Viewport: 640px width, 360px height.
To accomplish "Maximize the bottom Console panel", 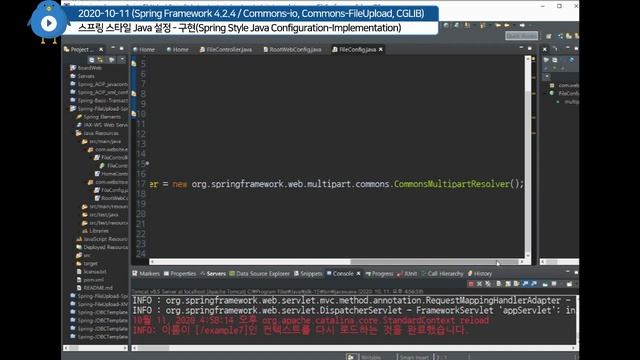I will (x=576, y=272).
